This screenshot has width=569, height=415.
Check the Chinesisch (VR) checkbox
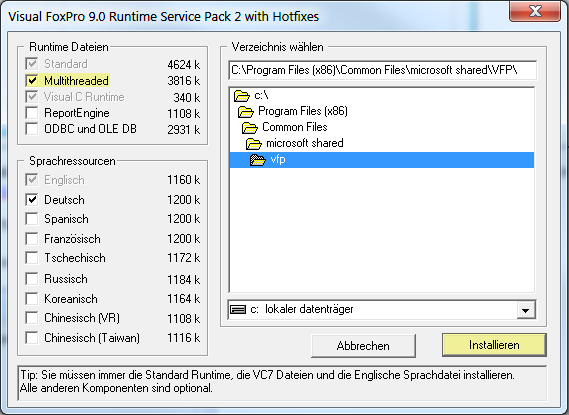[x=32, y=318]
